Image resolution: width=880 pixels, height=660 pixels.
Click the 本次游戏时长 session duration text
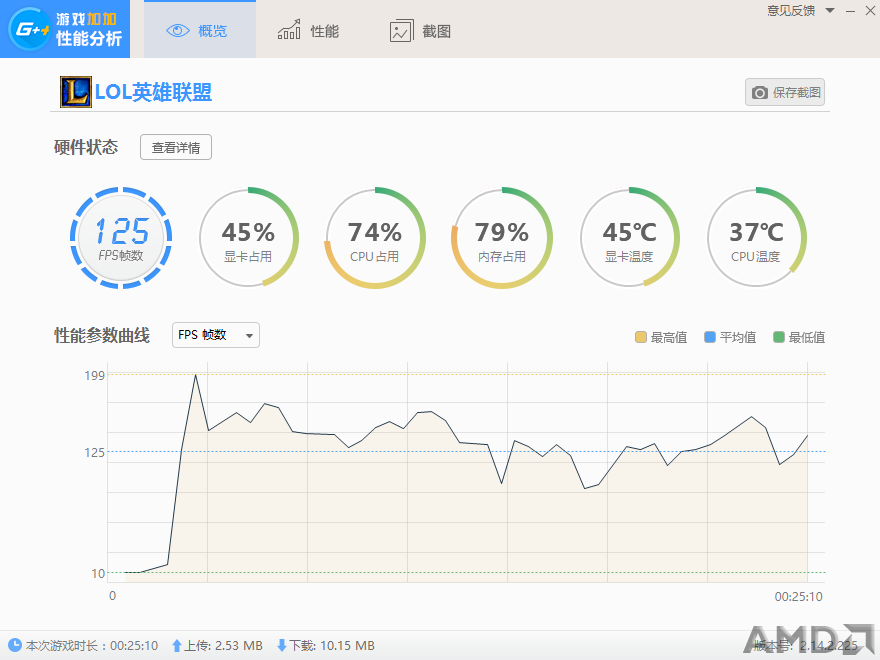pos(92,646)
